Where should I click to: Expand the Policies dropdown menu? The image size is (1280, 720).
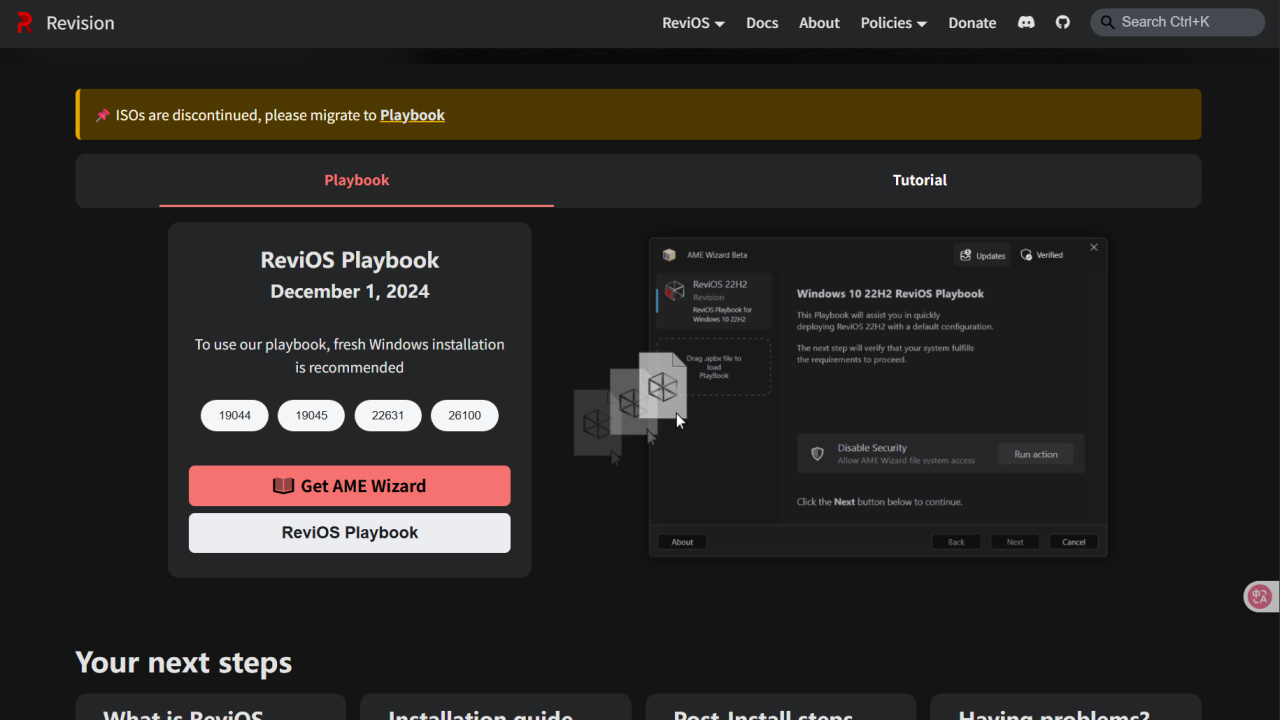tap(893, 23)
